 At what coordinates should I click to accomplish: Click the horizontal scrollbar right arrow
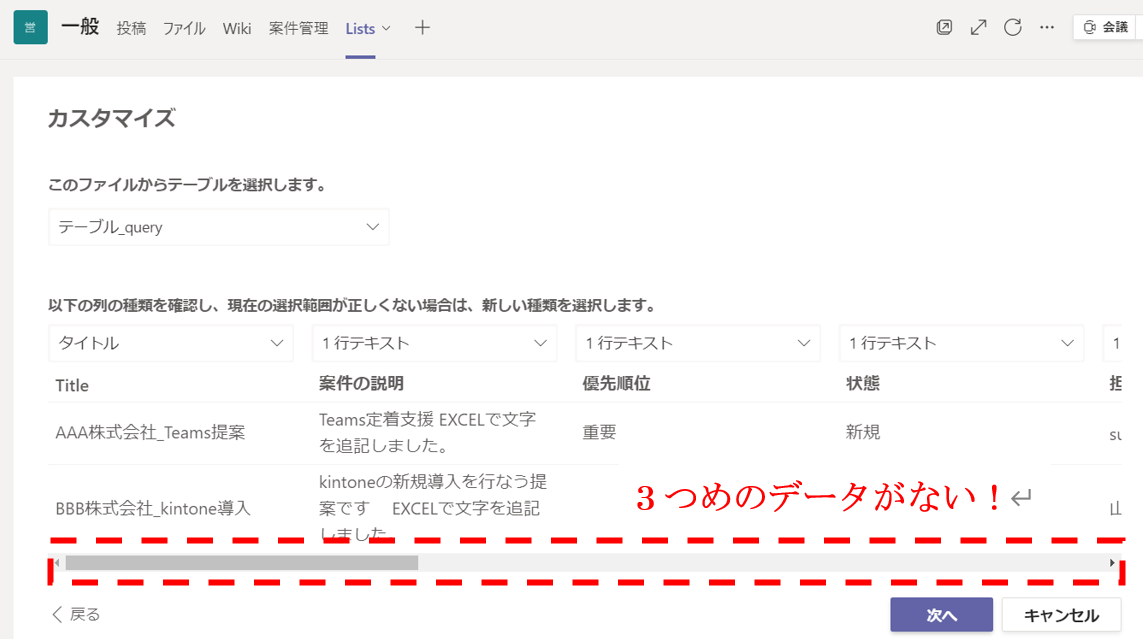tap(1110, 563)
